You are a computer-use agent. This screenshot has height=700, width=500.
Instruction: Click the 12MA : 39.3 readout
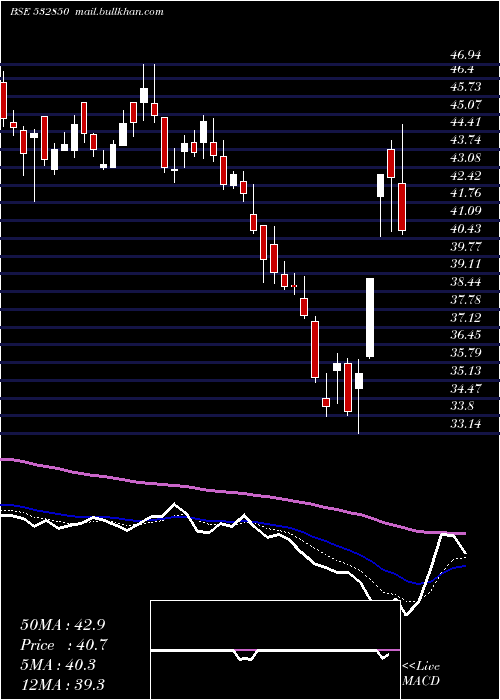click(x=62, y=684)
